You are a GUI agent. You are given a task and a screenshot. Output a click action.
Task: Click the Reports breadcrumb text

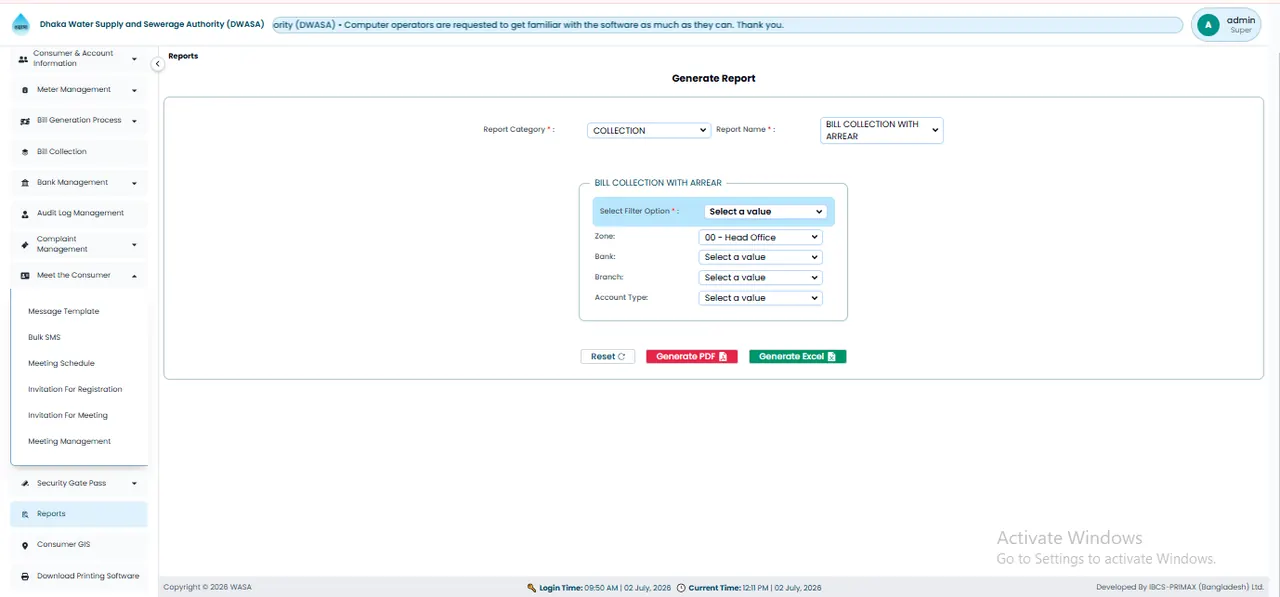183,56
